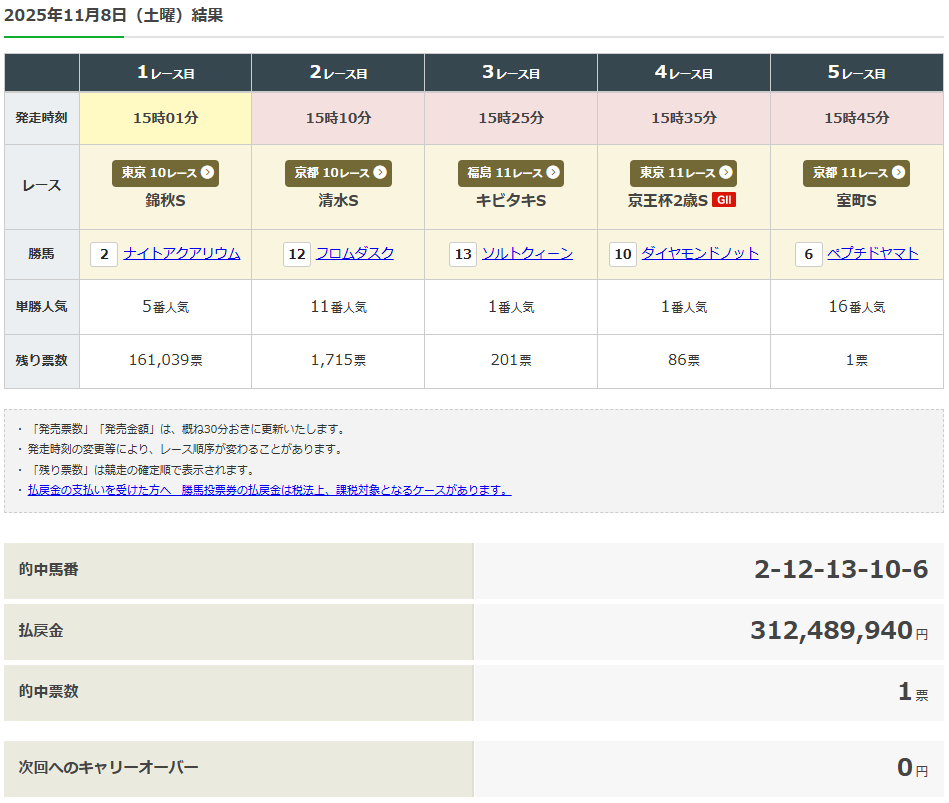This screenshot has height=803, width=949.
Task: Click the red GII grade badge
Action: pyautogui.click(x=724, y=201)
